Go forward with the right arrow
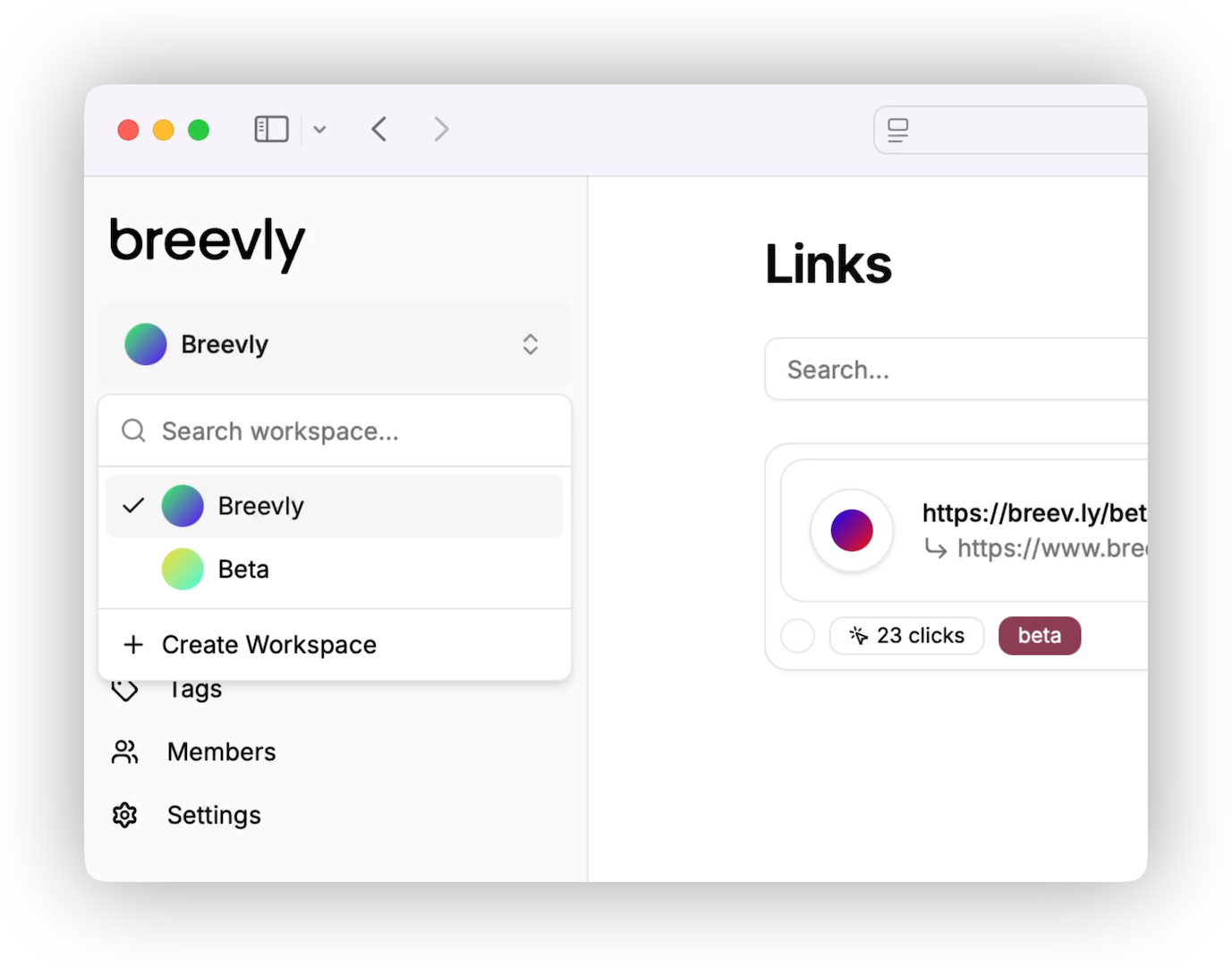 (x=441, y=130)
